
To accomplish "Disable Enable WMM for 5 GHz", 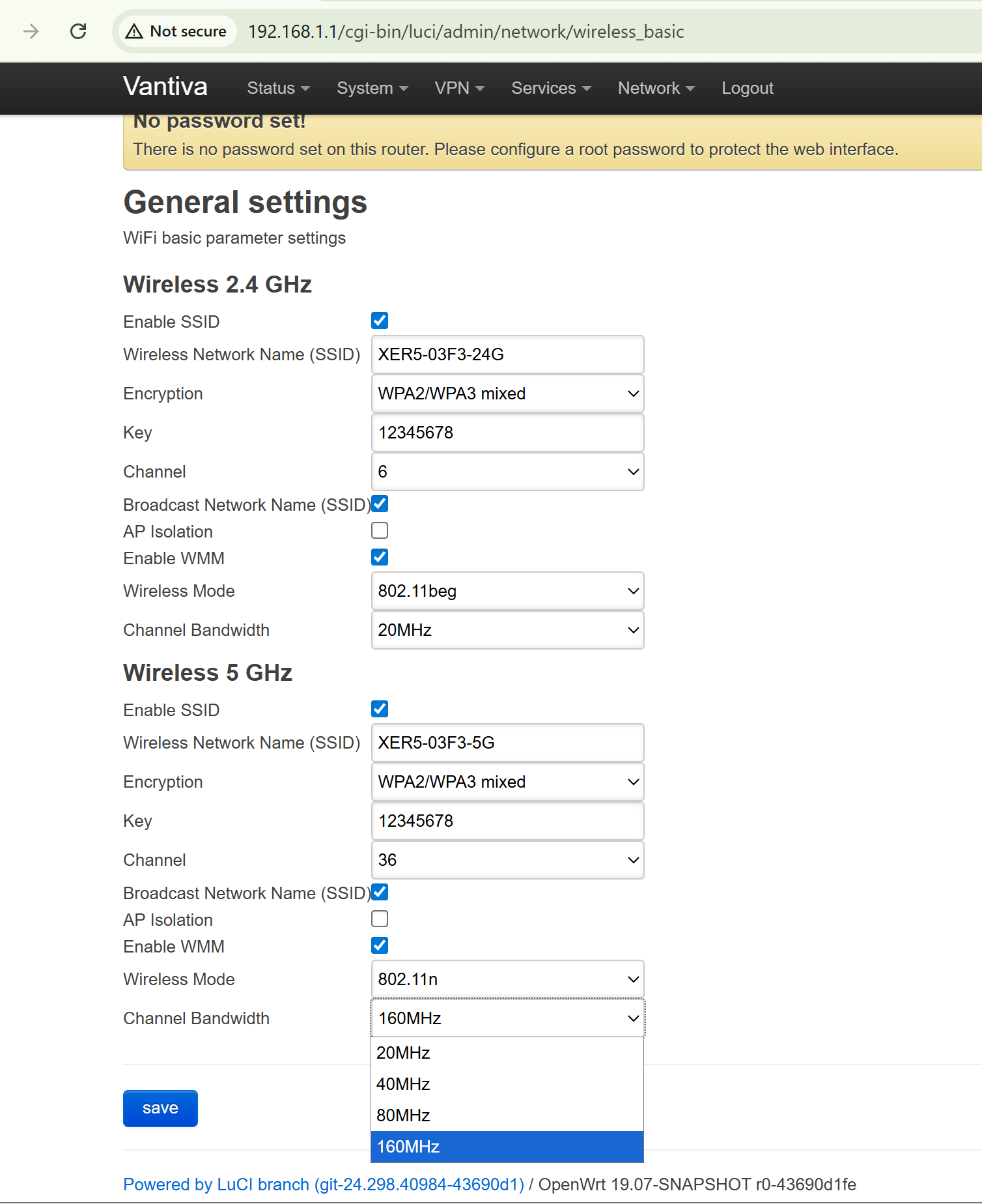I will coord(380,945).
